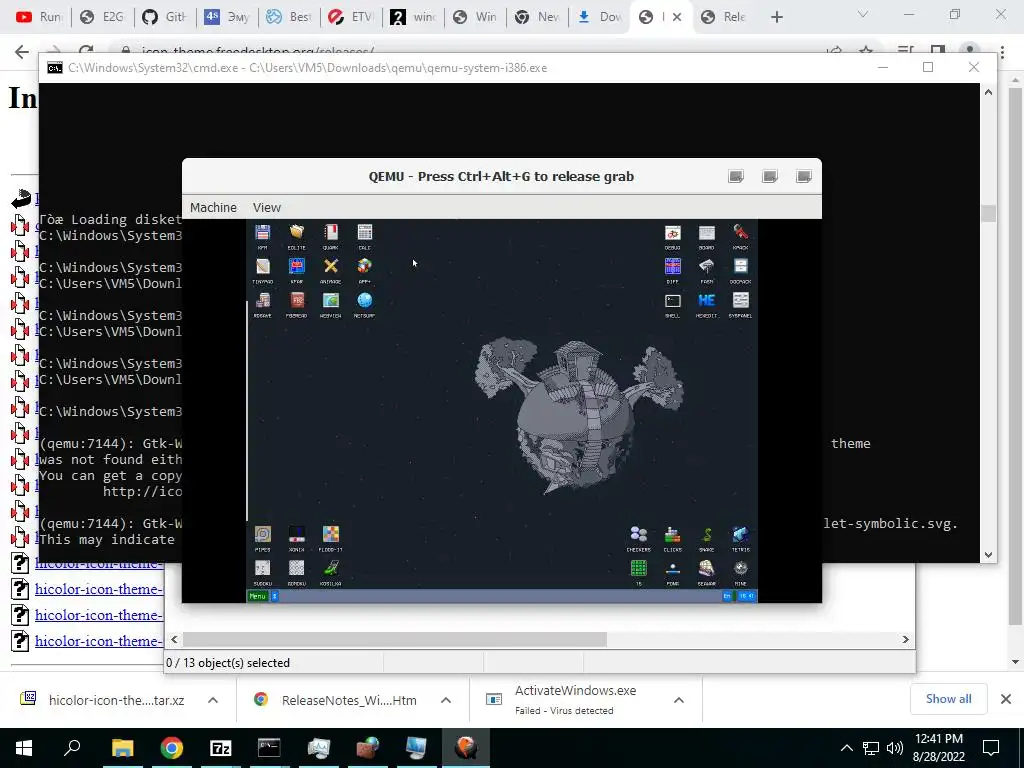Open a new Chrome tab with plus button
This screenshot has height=768, width=1024.
tap(776, 17)
